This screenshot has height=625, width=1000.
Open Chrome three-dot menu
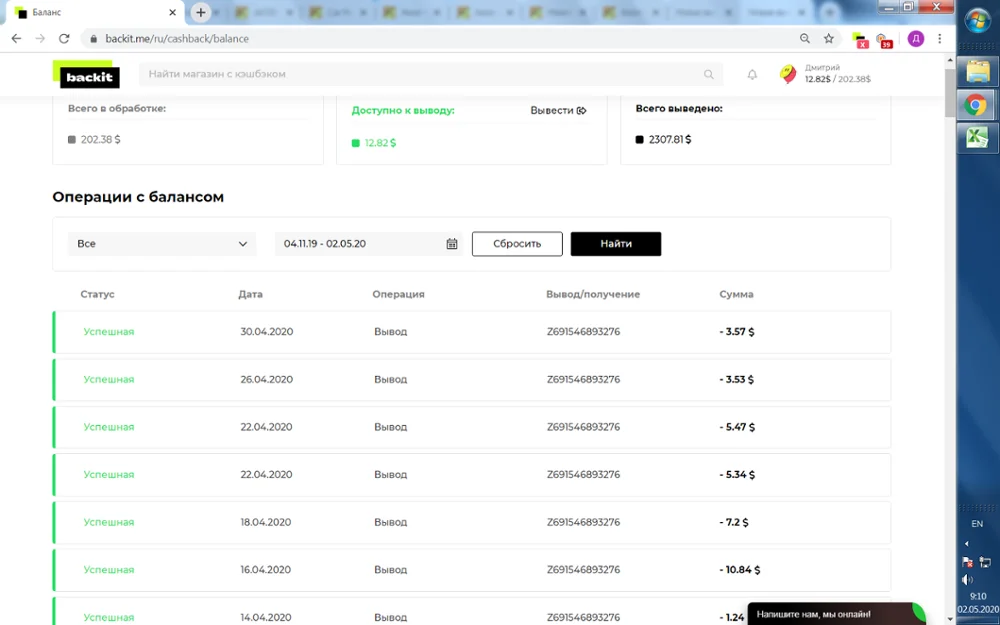pos(939,38)
